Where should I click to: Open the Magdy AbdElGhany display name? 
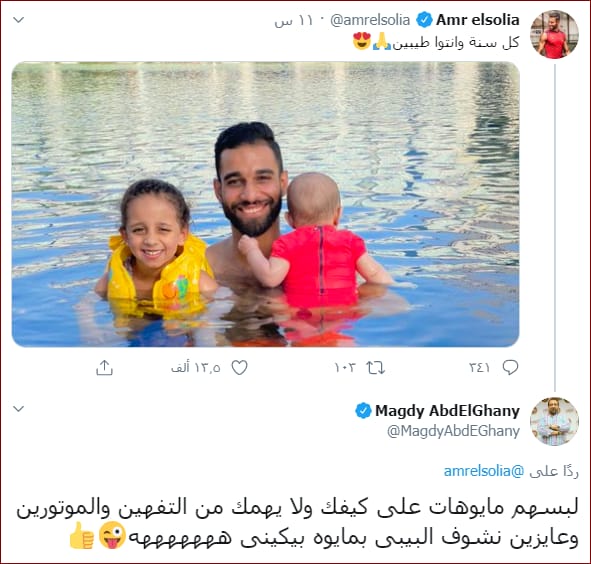click(x=447, y=411)
